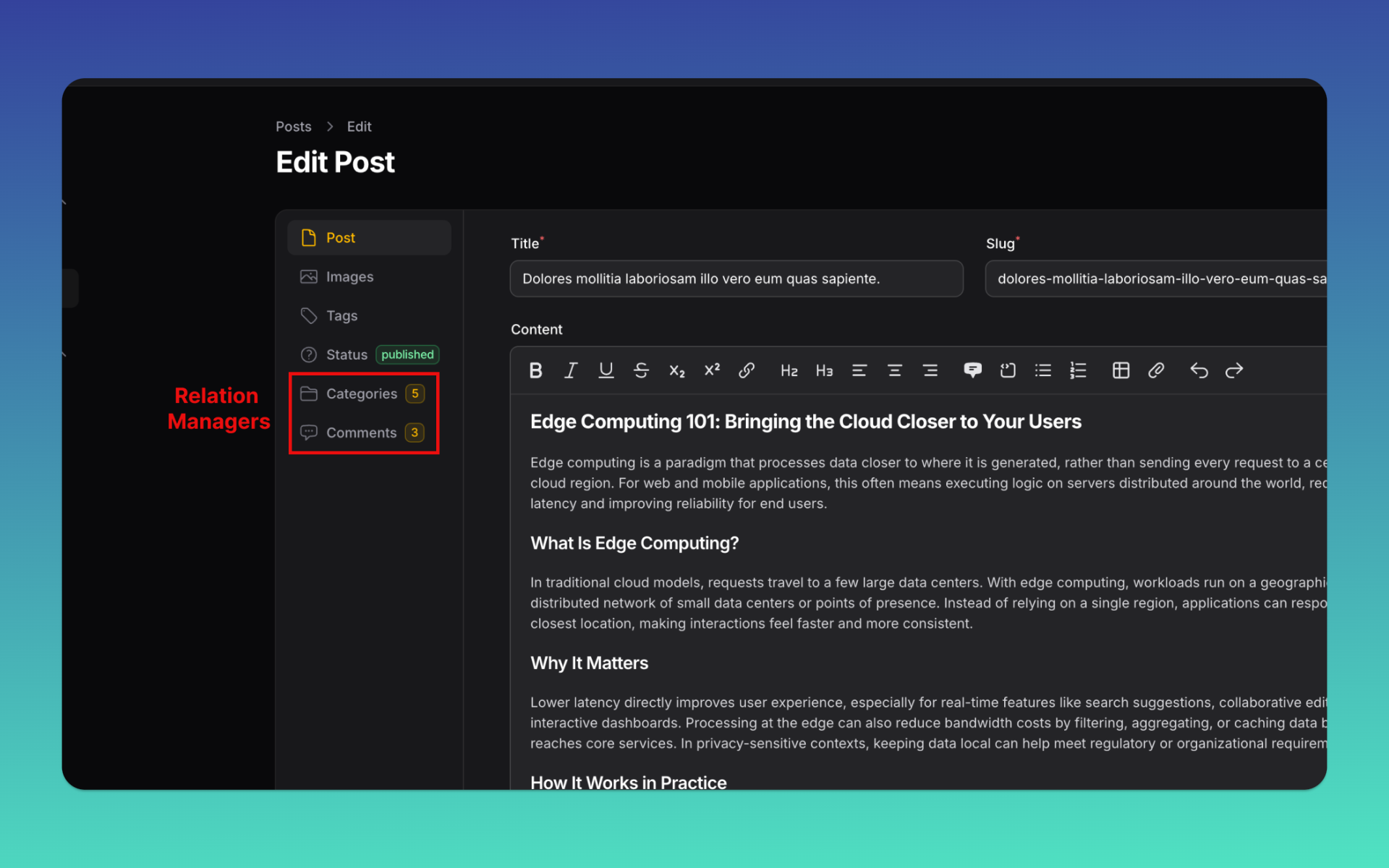Switch to the Images tab
This screenshot has width=1389, height=868.
349,276
